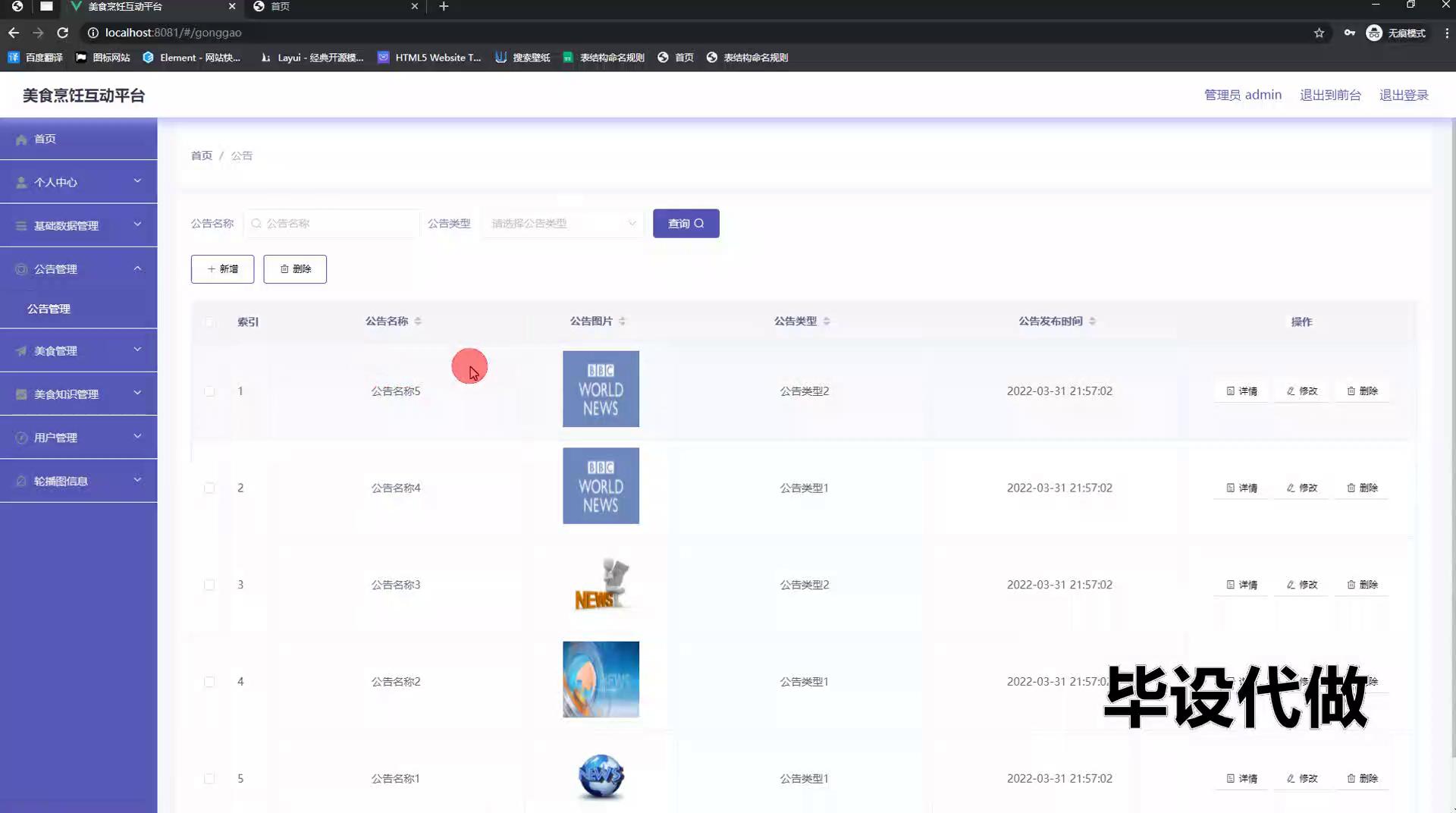
Task: Open the 公告管理 submenu item
Action: click(49, 309)
